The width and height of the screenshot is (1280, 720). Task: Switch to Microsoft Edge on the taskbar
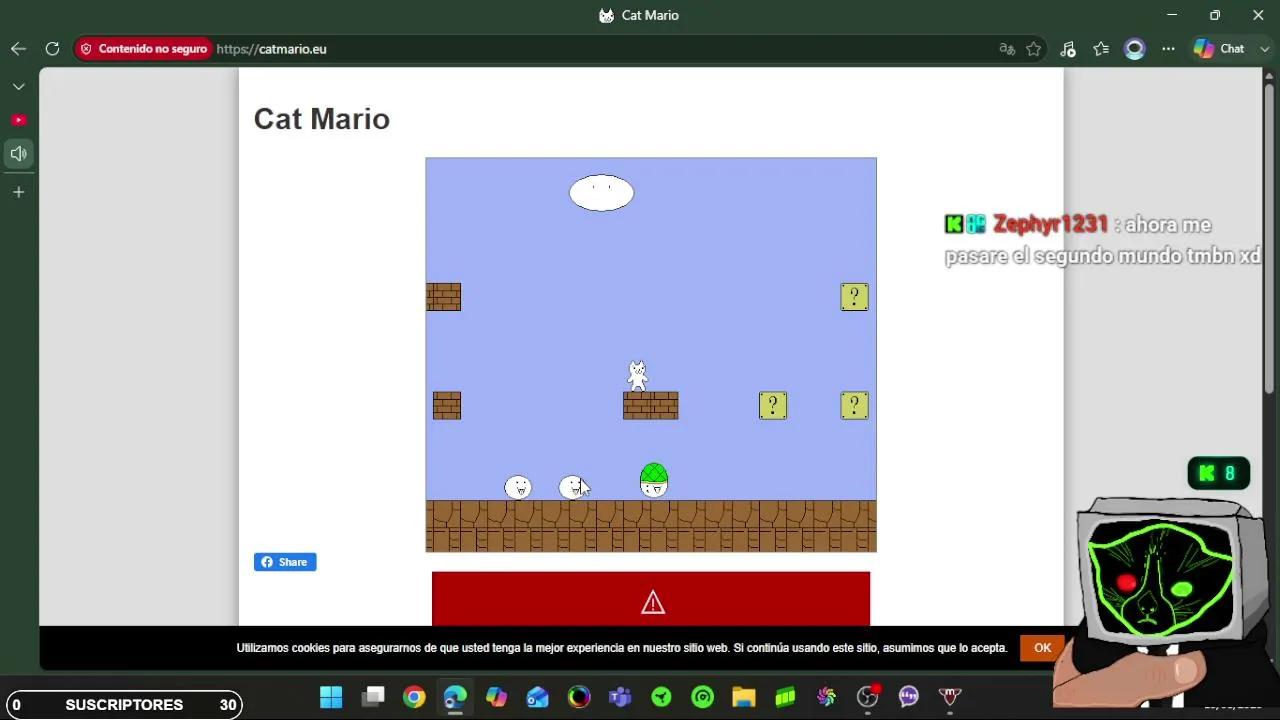click(x=455, y=697)
